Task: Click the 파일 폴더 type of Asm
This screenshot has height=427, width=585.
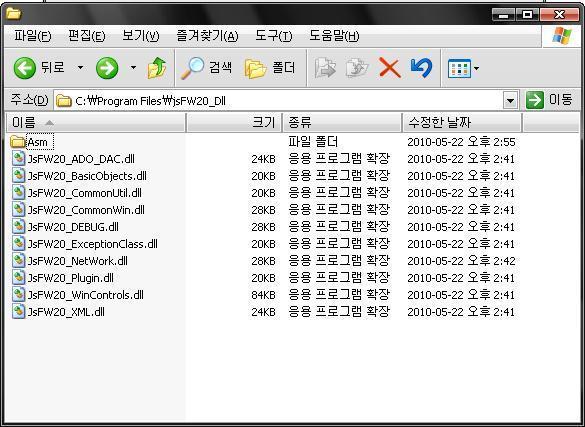Action: [313, 142]
